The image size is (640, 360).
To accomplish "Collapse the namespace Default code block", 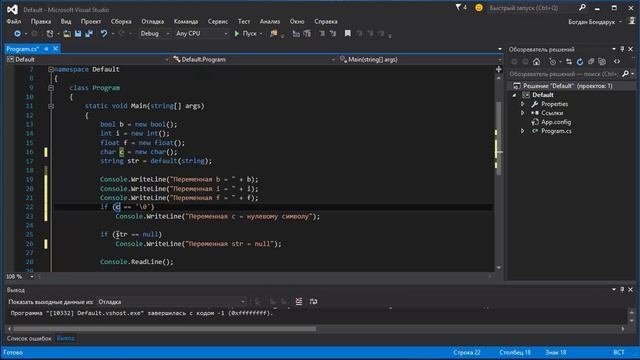I will [x=51, y=69].
